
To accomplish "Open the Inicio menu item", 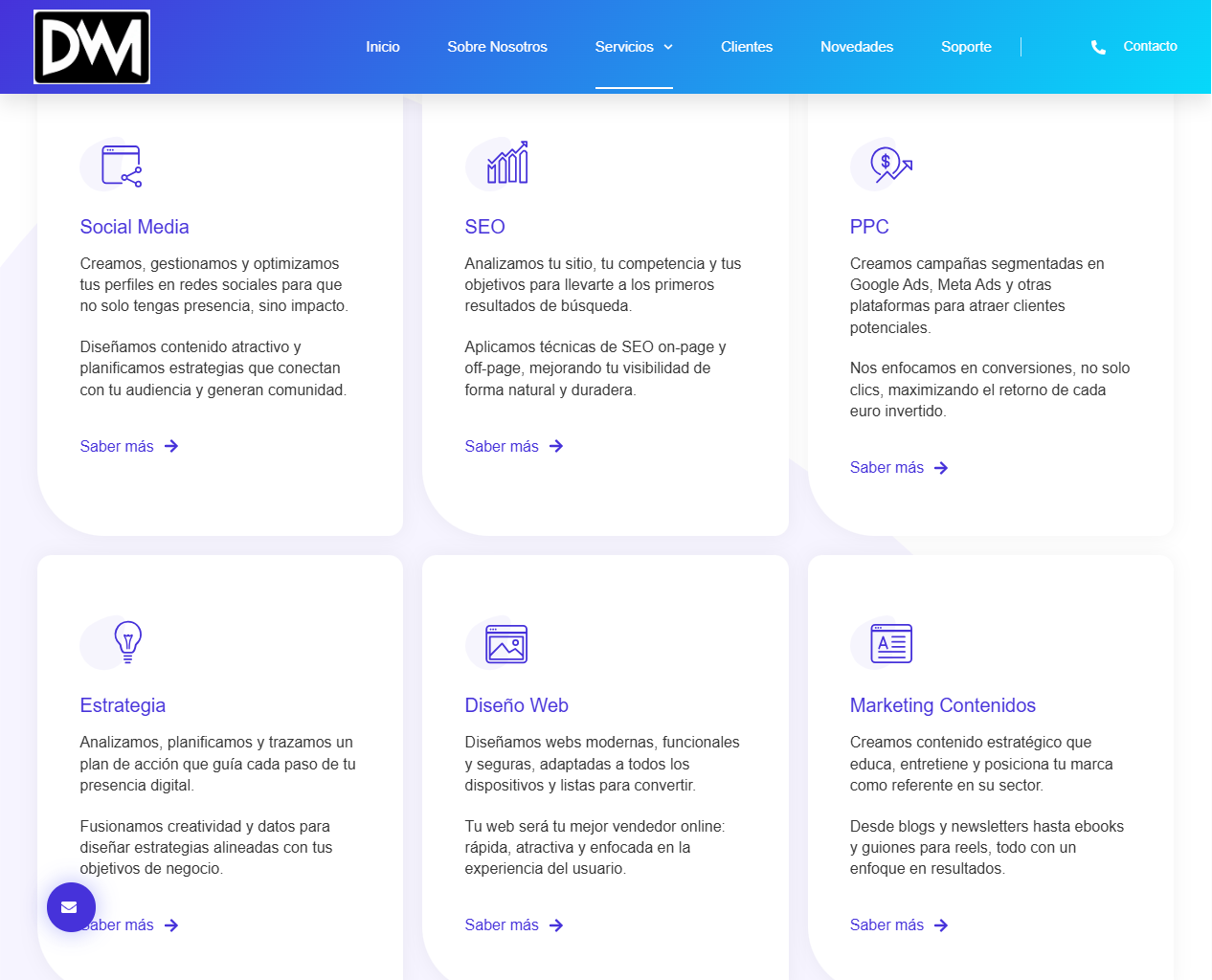I will pos(382,47).
